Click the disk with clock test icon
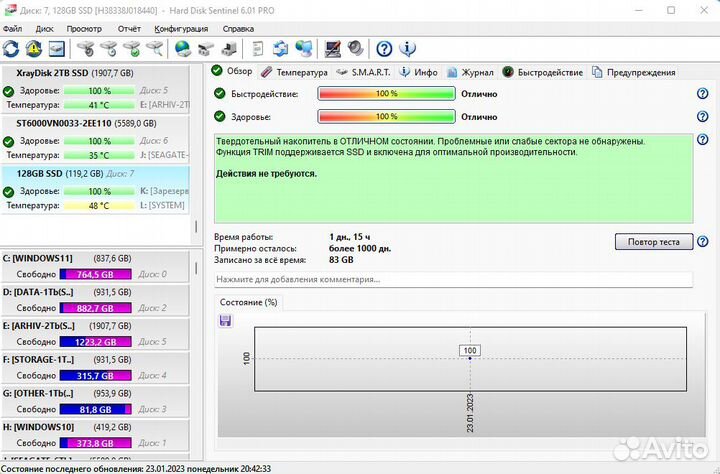This screenshot has width=720, height=474. tap(109, 48)
